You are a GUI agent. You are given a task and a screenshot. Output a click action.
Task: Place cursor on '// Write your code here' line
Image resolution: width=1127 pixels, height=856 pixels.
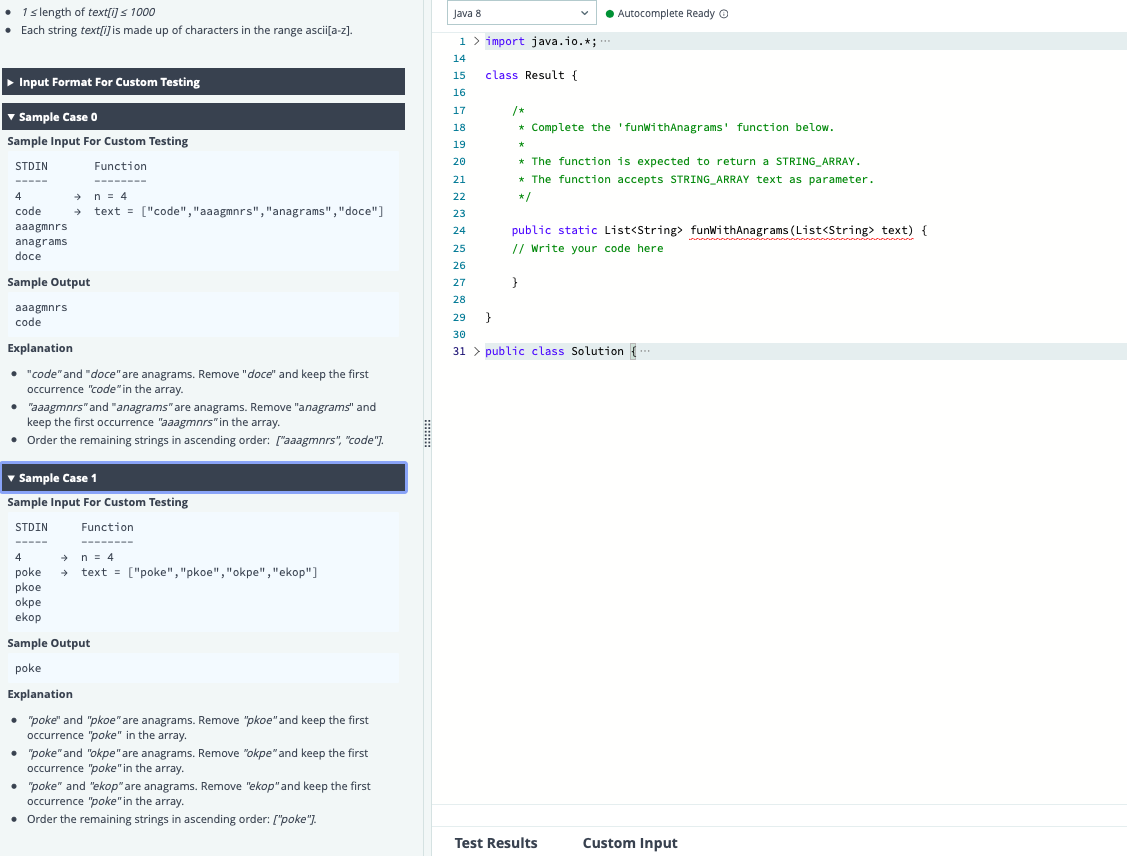point(587,248)
